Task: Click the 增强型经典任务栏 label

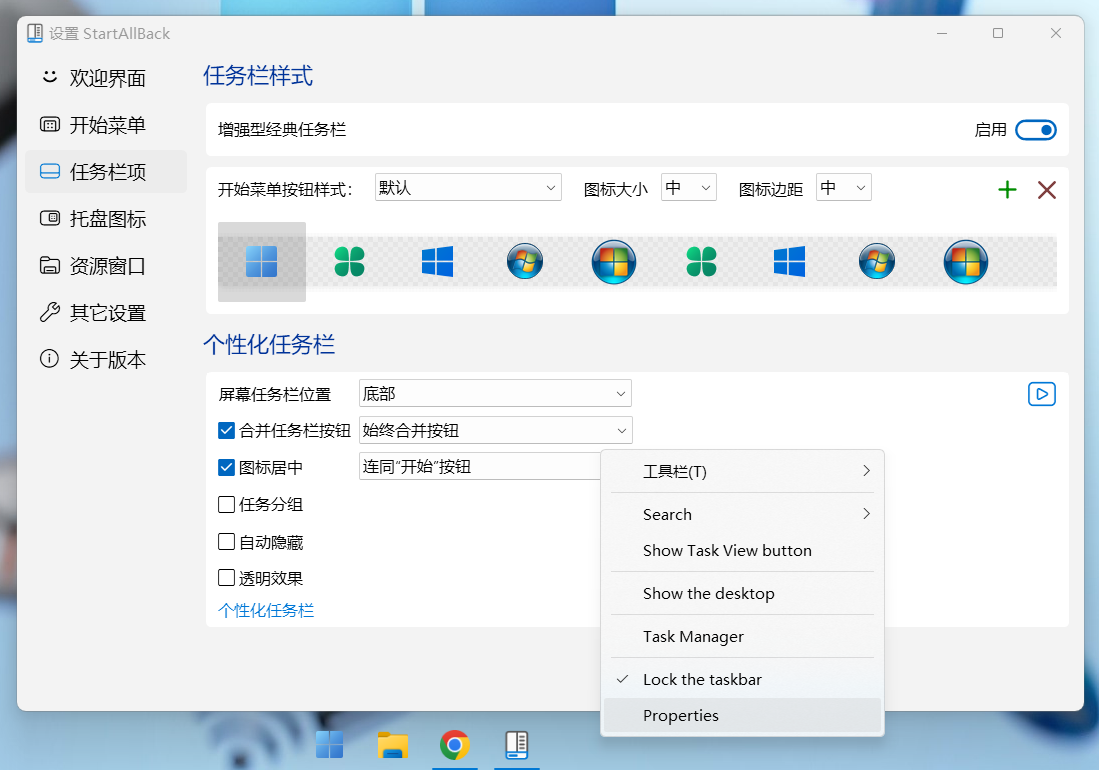Action: (x=282, y=130)
